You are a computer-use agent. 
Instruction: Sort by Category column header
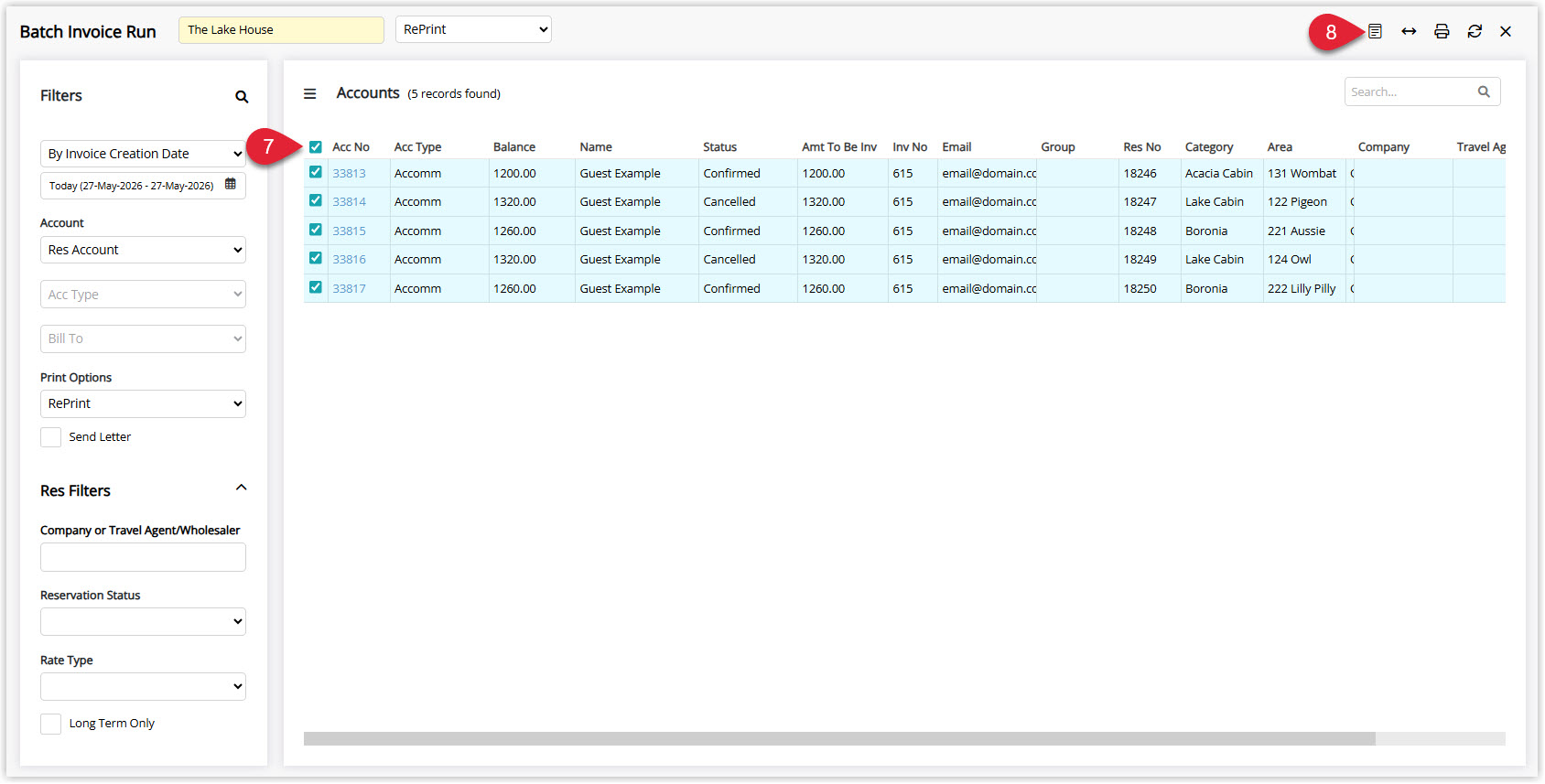[x=1209, y=146]
